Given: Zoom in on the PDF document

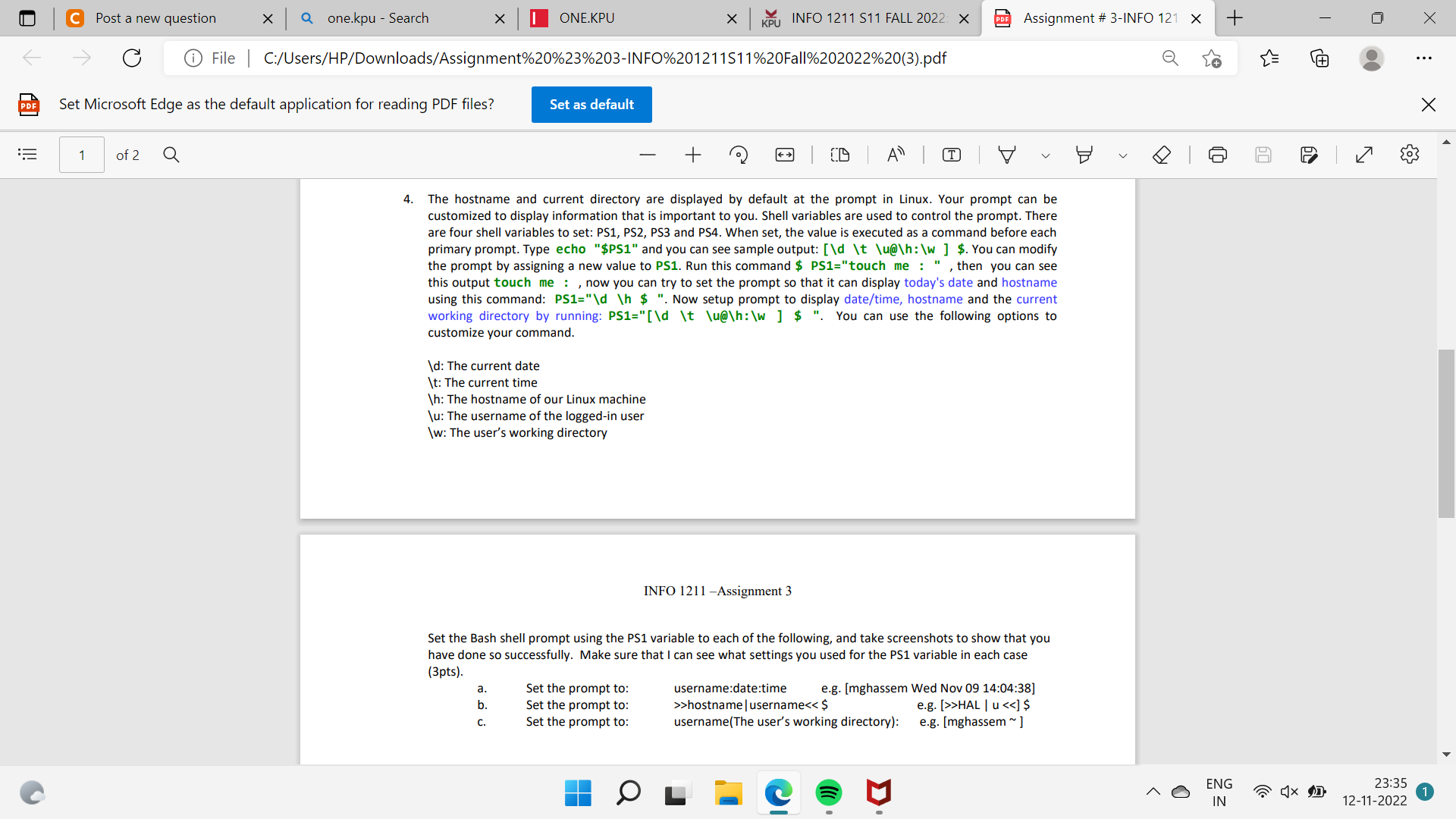Looking at the screenshot, I should point(692,155).
